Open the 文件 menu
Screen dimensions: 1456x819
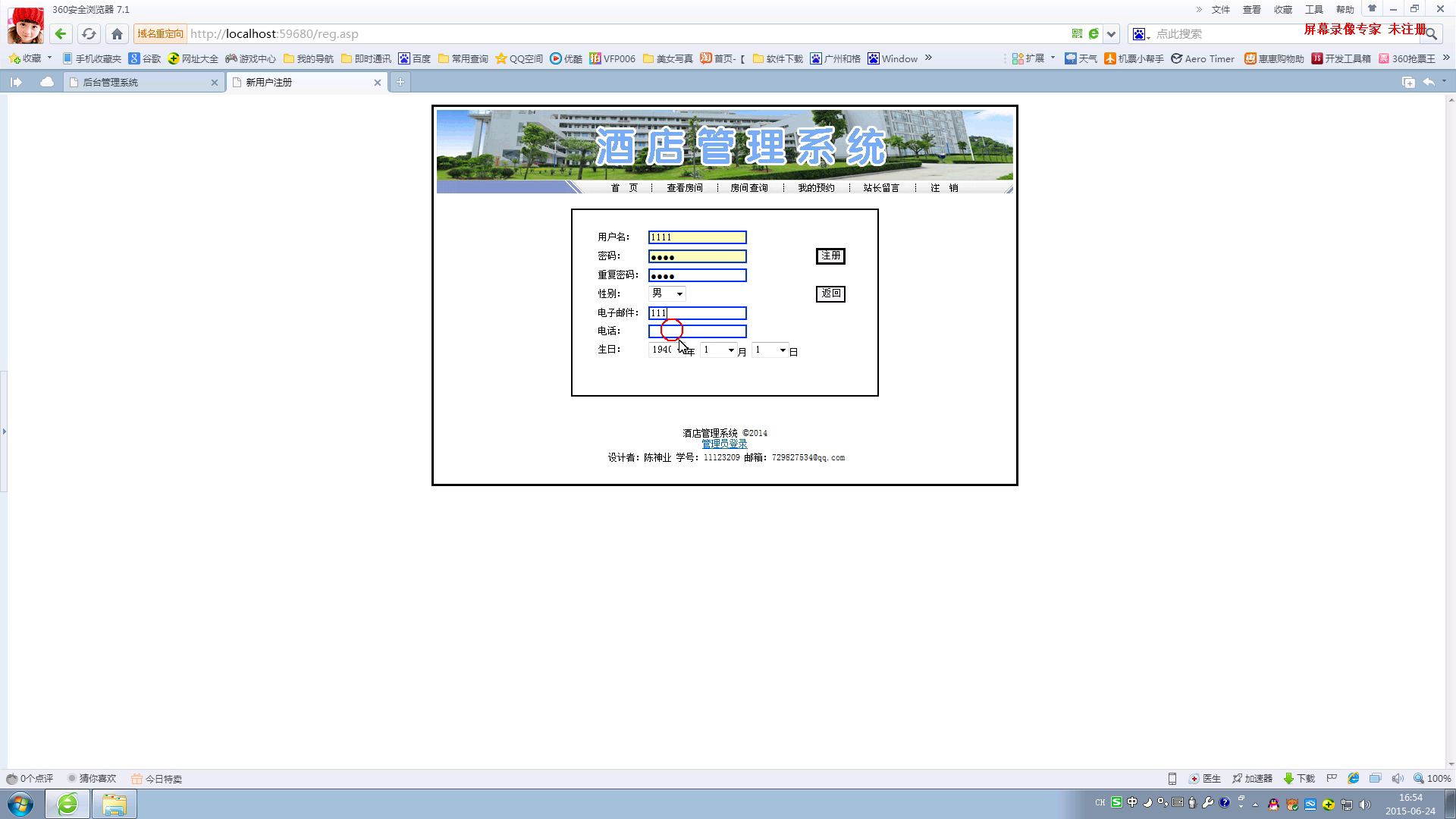tap(1221, 10)
